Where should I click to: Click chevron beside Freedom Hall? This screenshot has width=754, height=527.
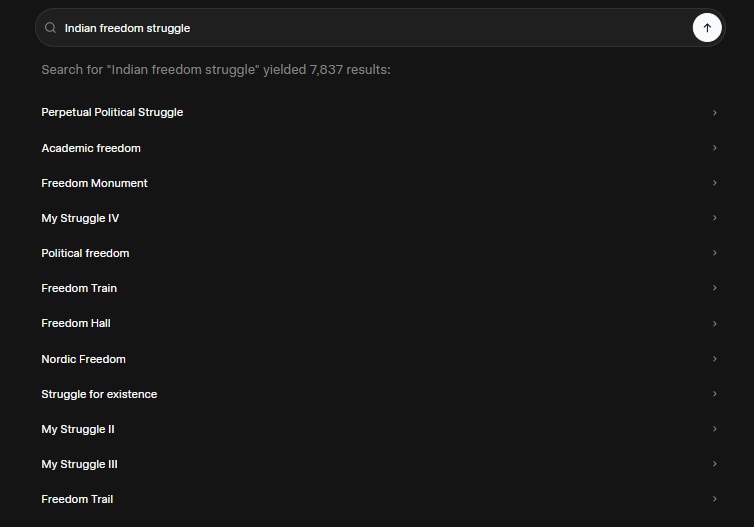(714, 323)
